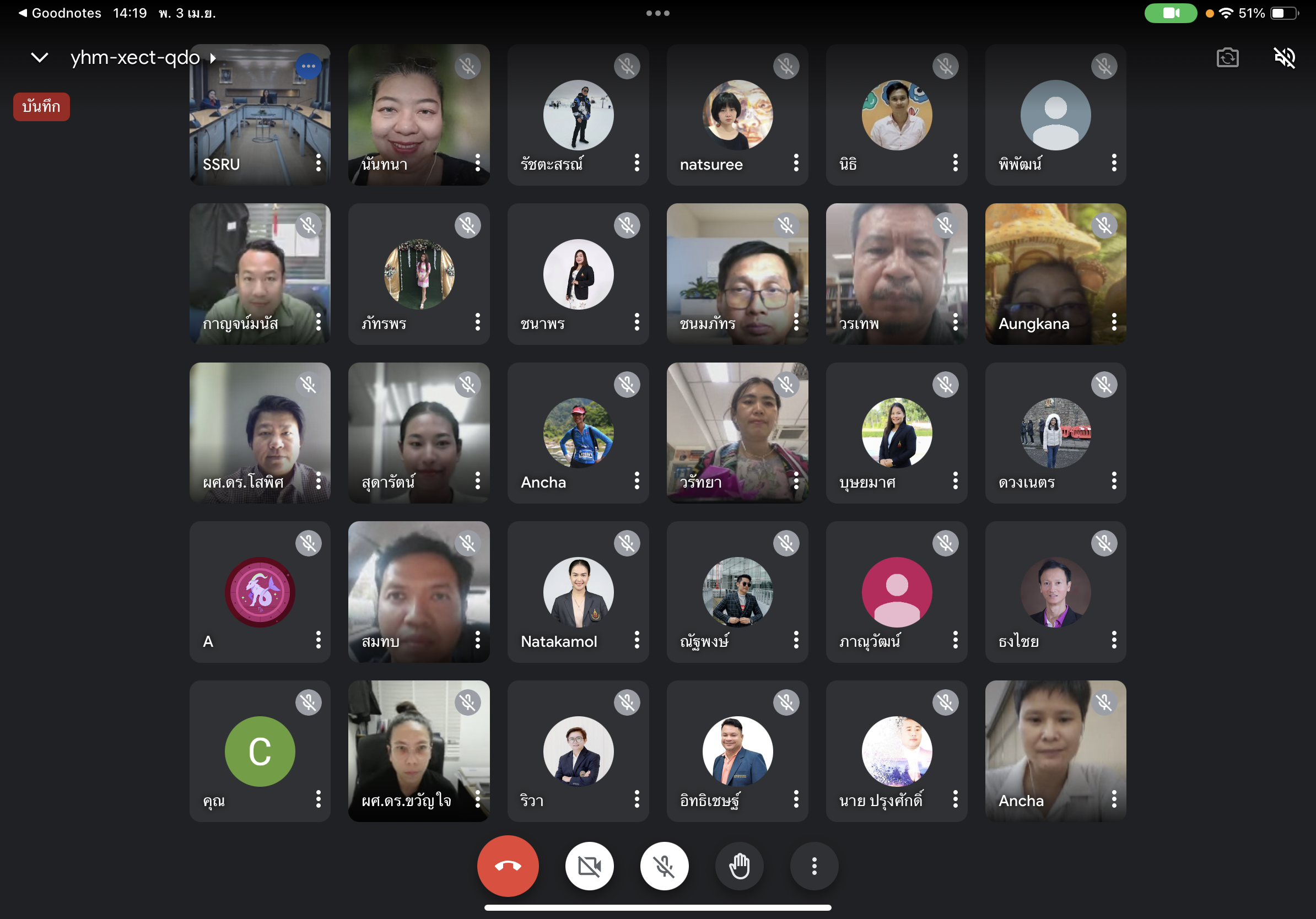Open three-dot menu on SSRU tile

pos(318,163)
